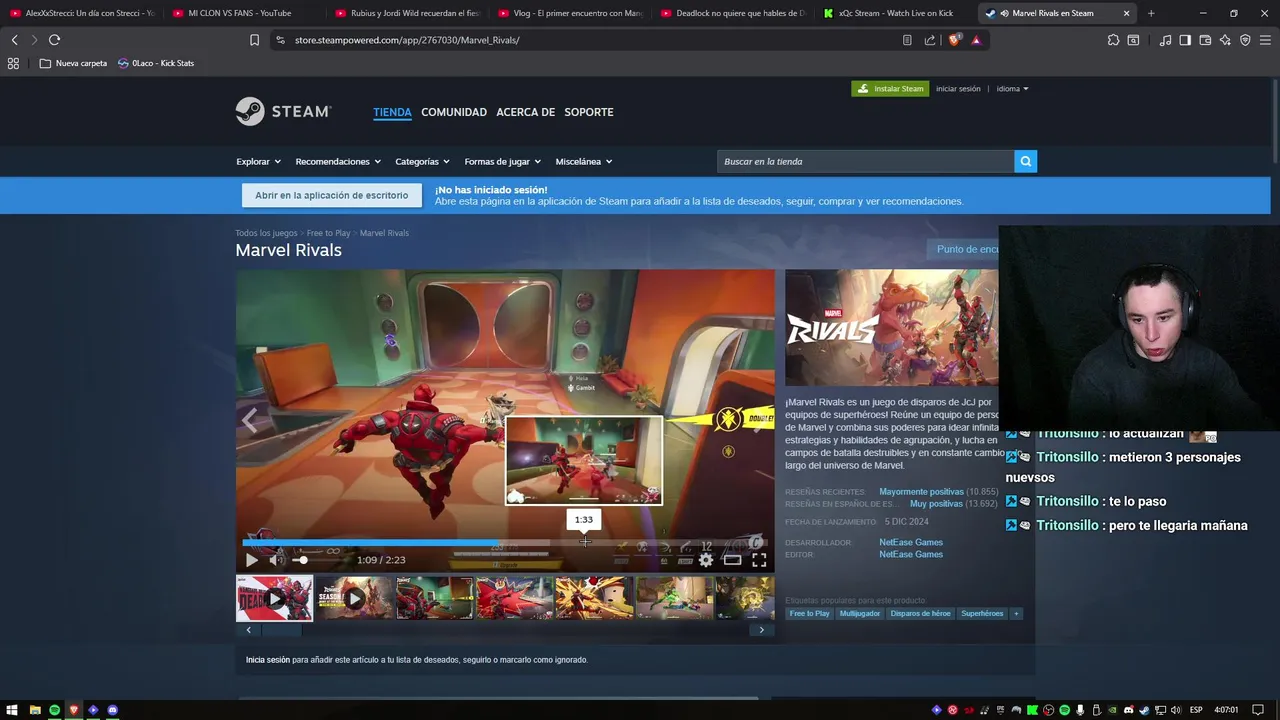The image size is (1280, 720).
Task: Open a new browser tab
Action: 1151,13
